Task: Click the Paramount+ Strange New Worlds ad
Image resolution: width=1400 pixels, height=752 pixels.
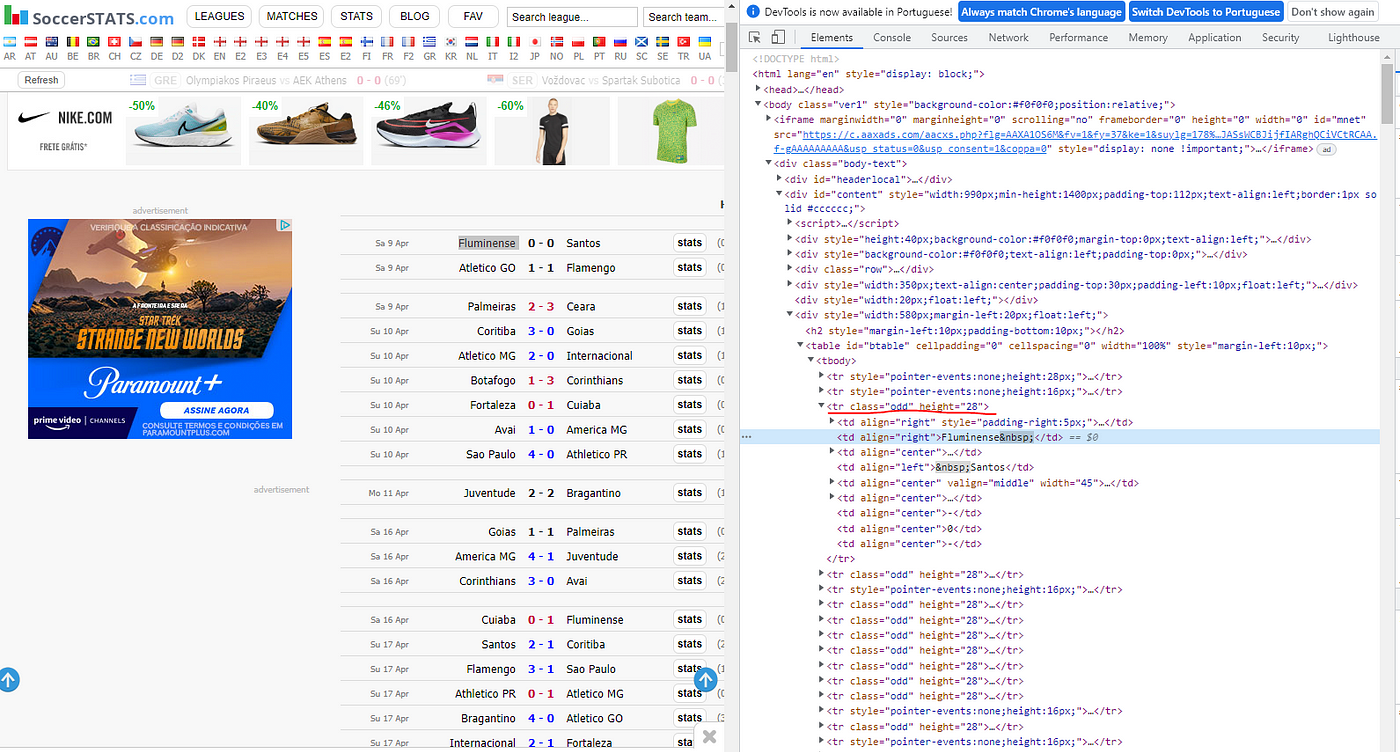Action: [160, 329]
